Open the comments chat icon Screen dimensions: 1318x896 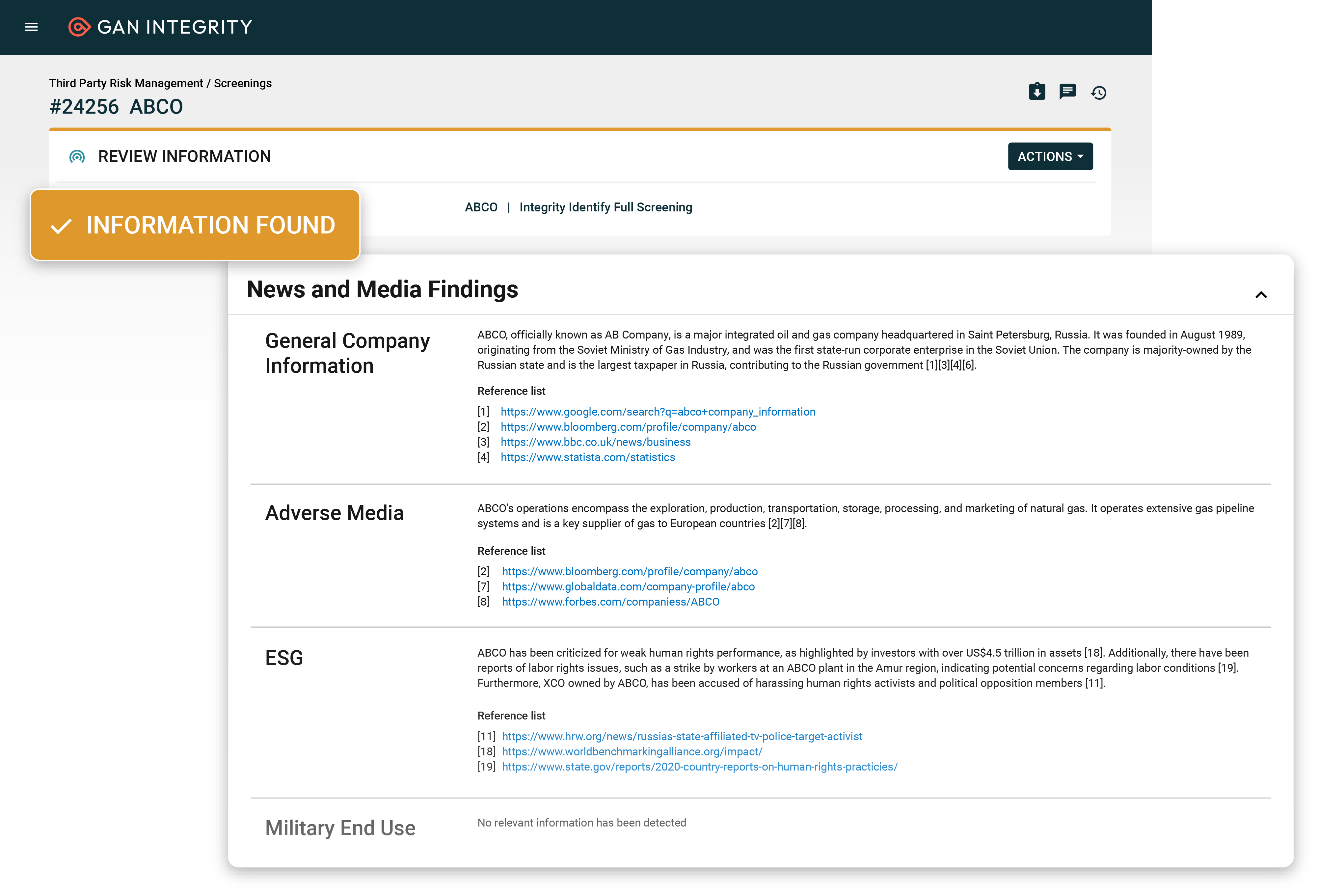coord(1067,91)
